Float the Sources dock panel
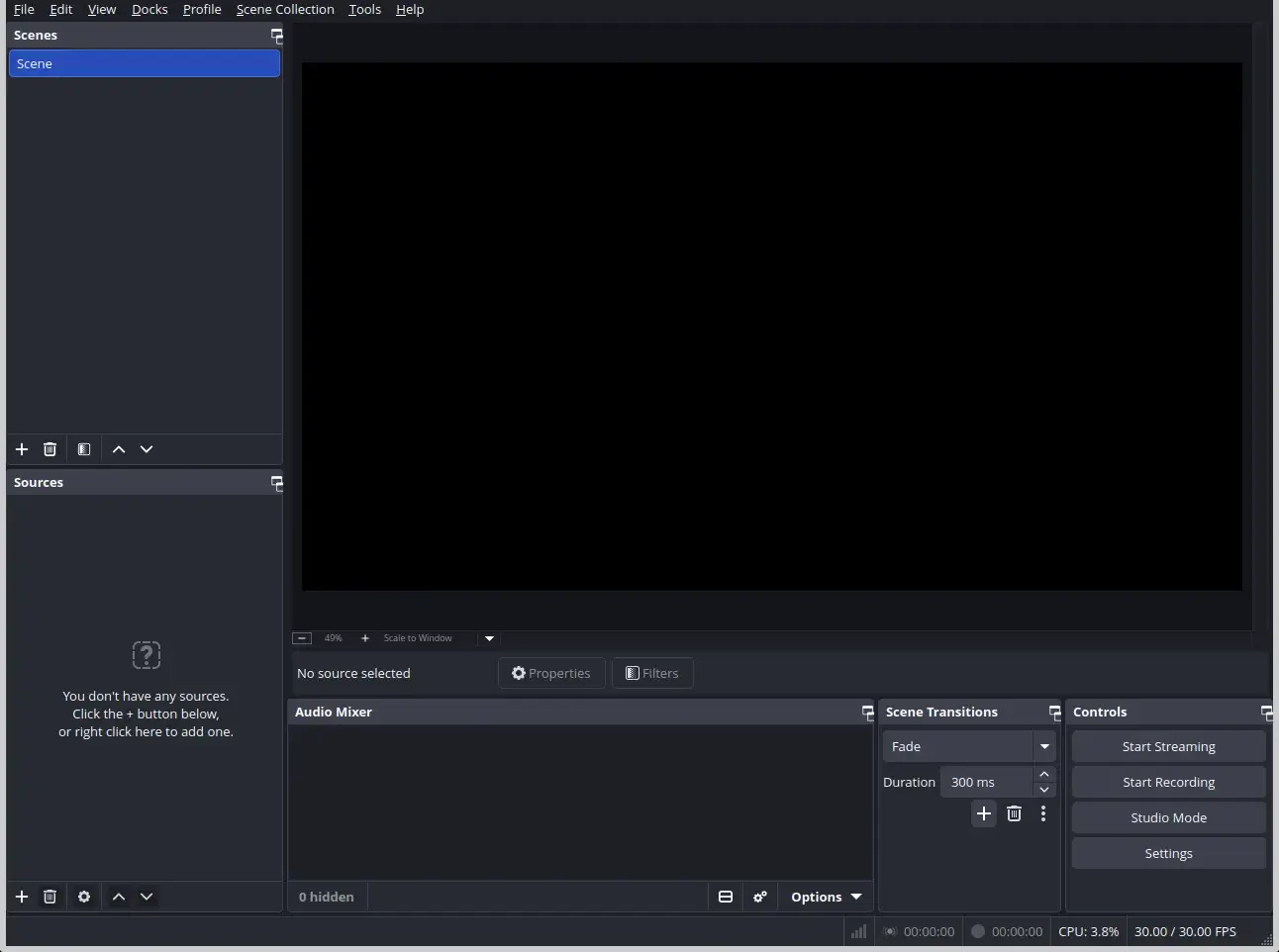Image resolution: width=1279 pixels, height=952 pixels. (x=276, y=483)
